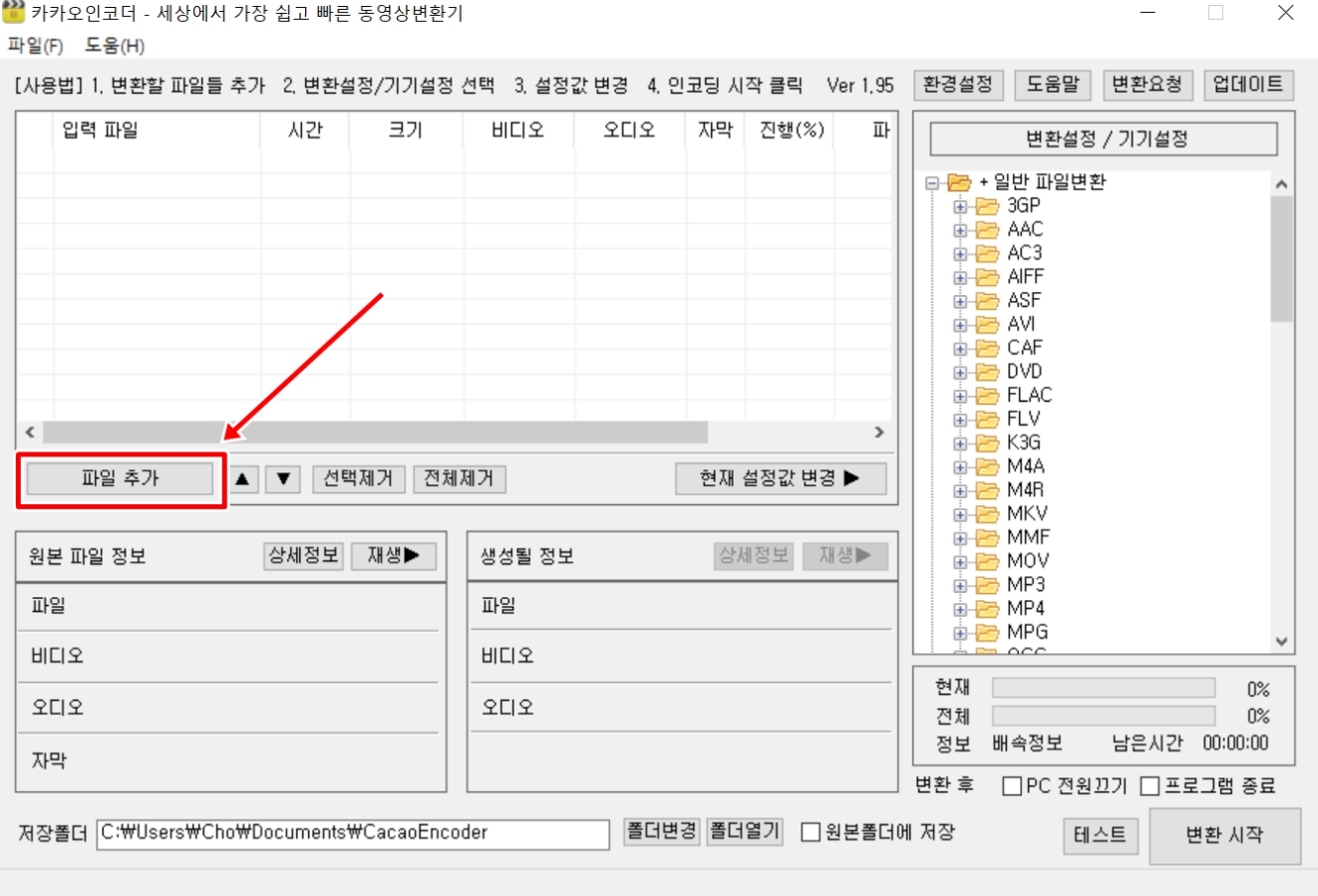Click the 파일 추가 button
This screenshot has height=896, width=1318.
(120, 478)
